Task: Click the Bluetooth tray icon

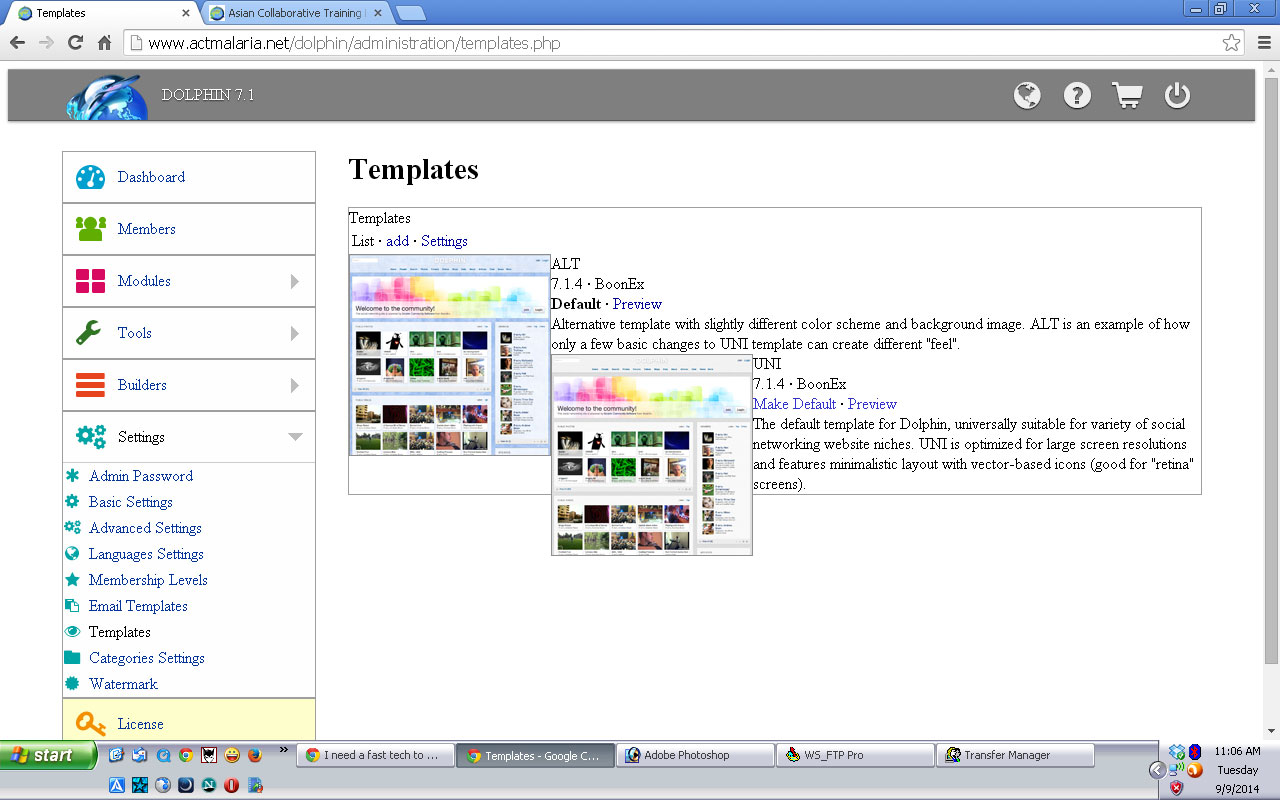Action: click(1194, 752)
